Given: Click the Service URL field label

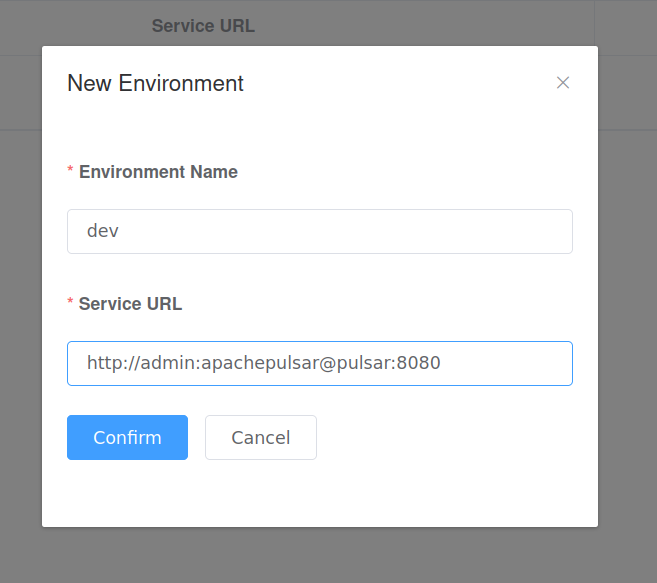Looking at the screenshot, I should [130, 304].
